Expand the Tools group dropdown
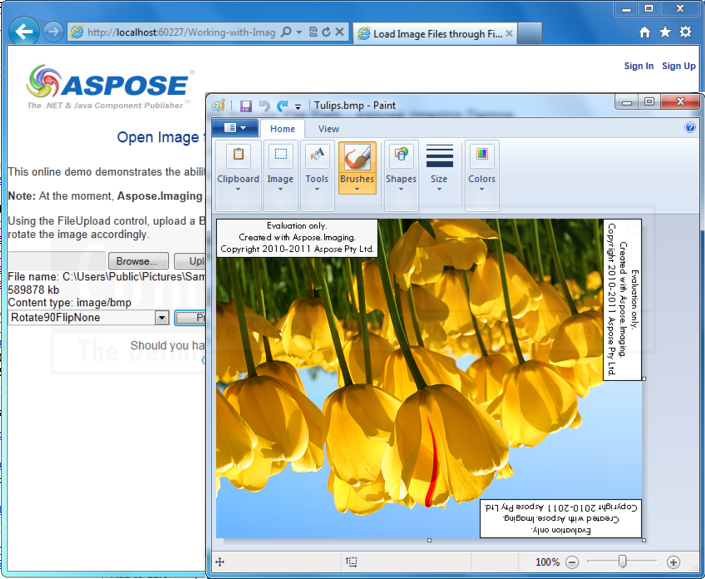705x579 pixels. pyautogui.click(x=317, y=189)
